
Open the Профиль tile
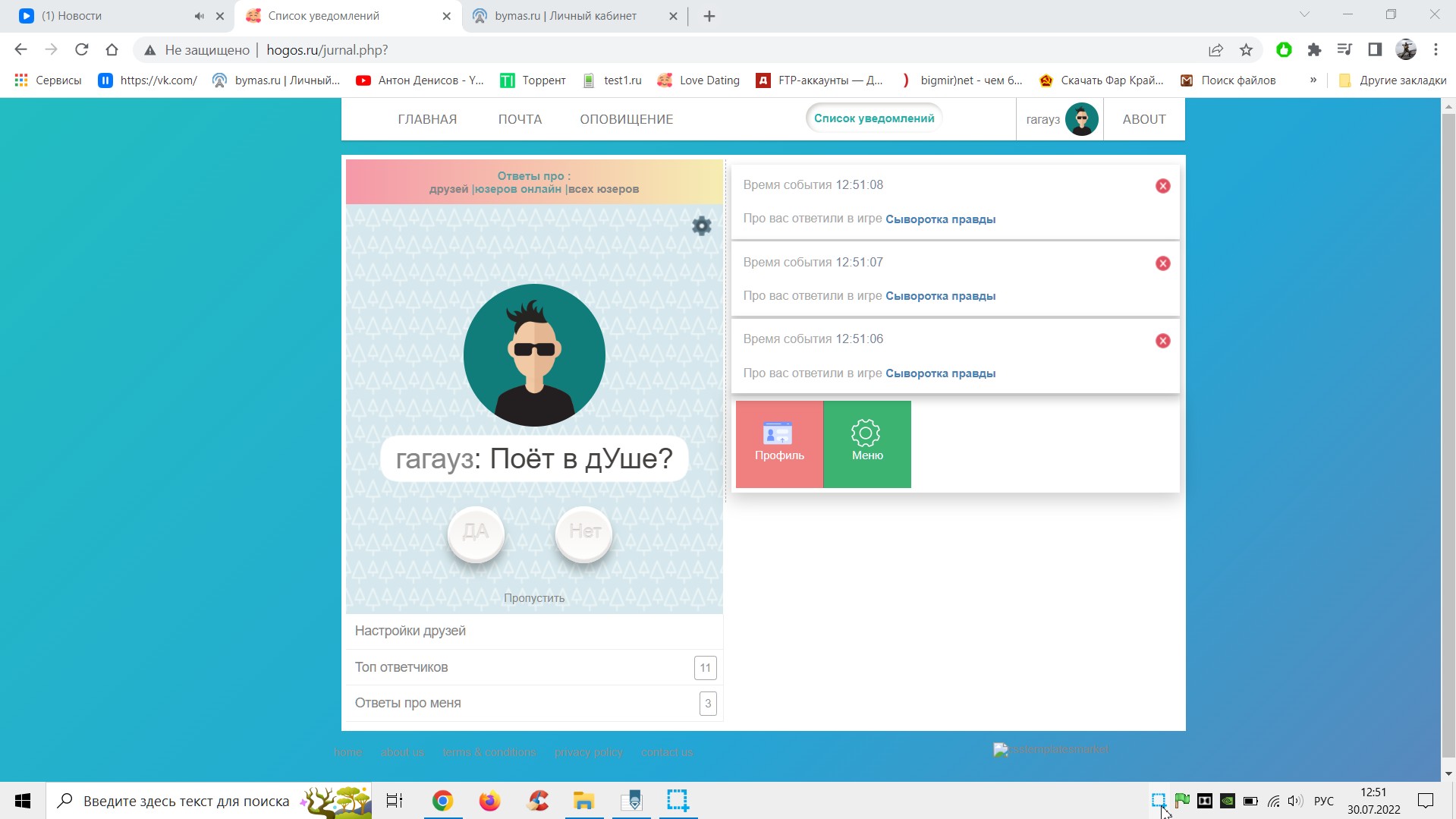(x=779, y=444)
